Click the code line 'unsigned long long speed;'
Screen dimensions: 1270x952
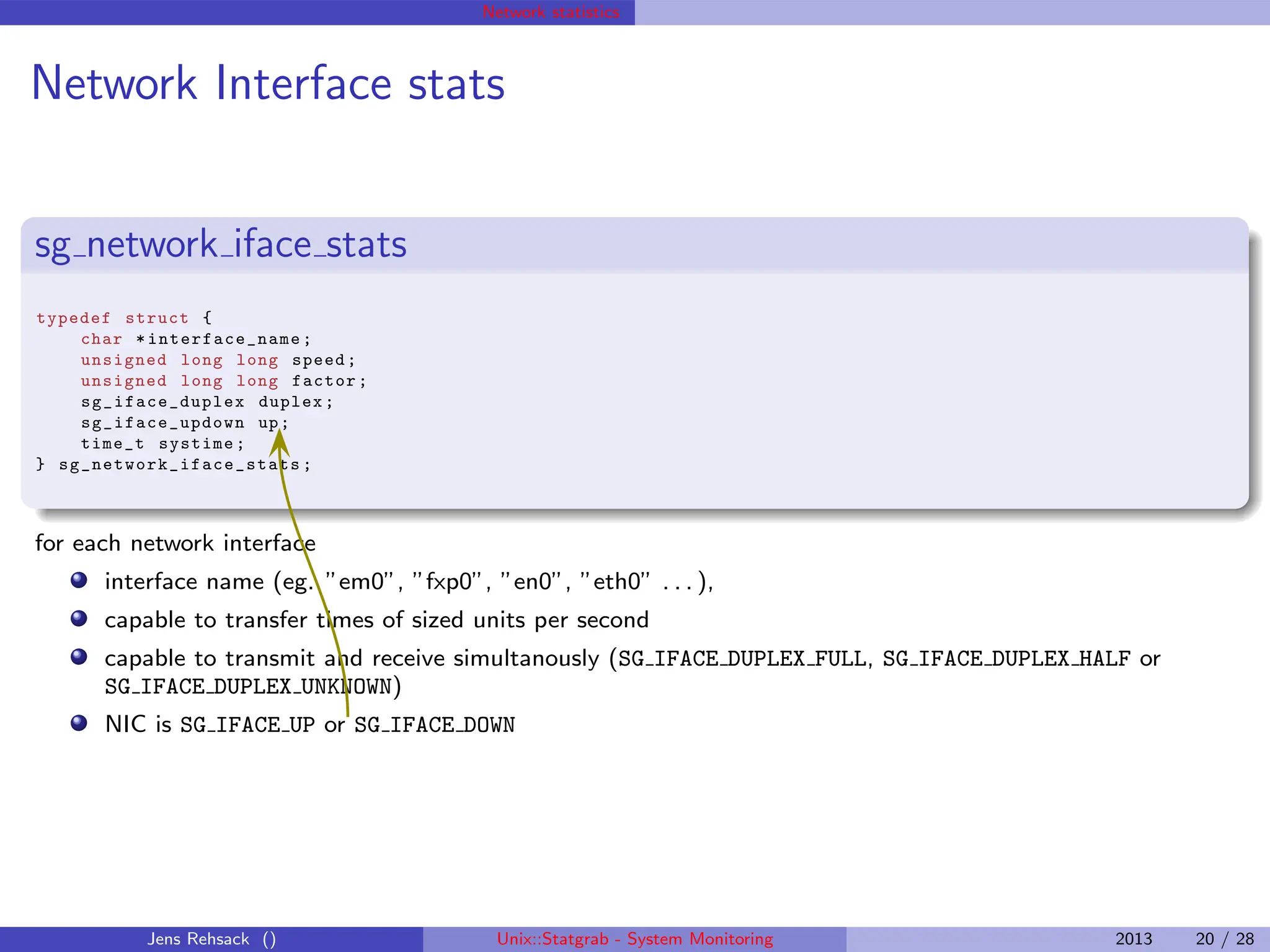pos(218,360)
